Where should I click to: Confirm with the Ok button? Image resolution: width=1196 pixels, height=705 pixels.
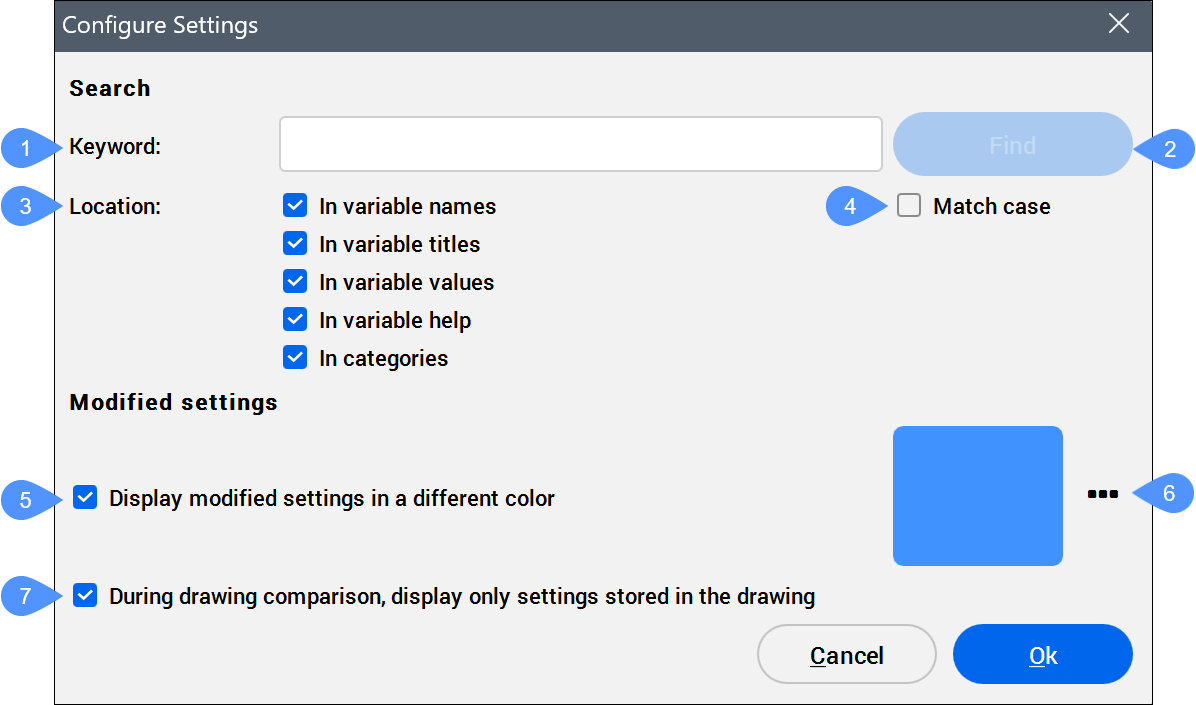1042,655
